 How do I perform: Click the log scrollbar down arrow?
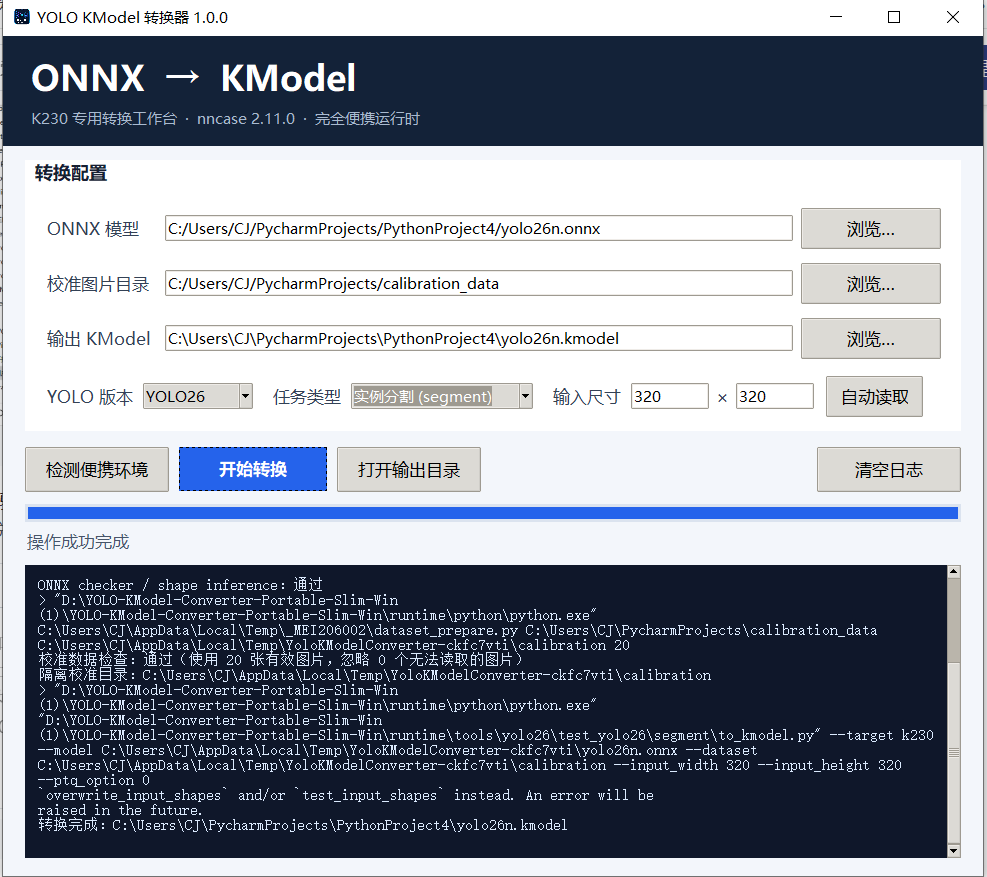coord(954,851)
